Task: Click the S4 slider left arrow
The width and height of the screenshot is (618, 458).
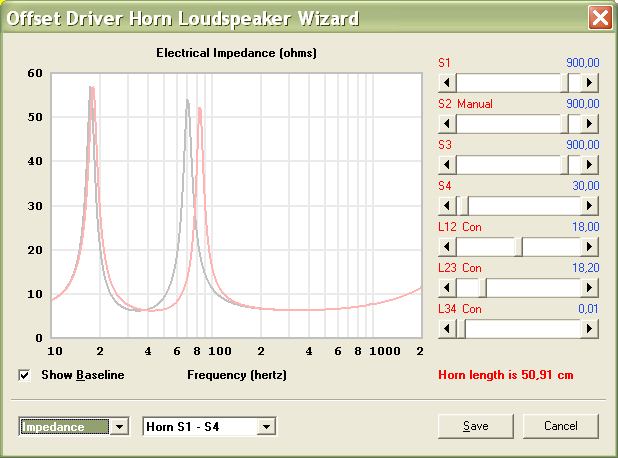Action: 447,206
